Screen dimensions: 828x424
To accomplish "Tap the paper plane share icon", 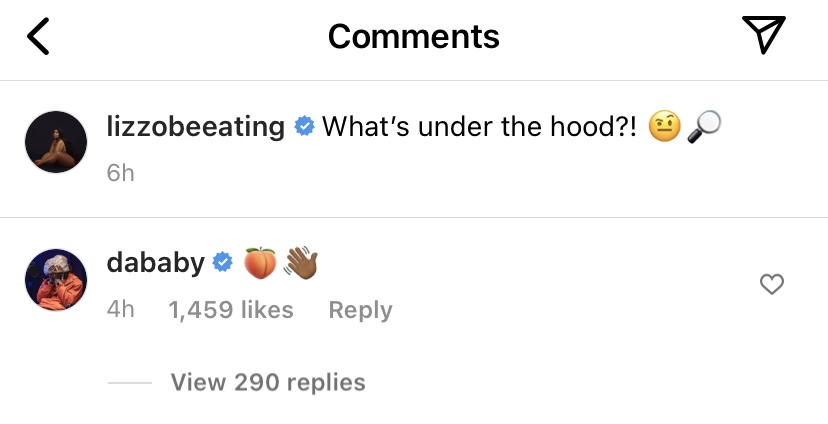I will coord(764,34).
